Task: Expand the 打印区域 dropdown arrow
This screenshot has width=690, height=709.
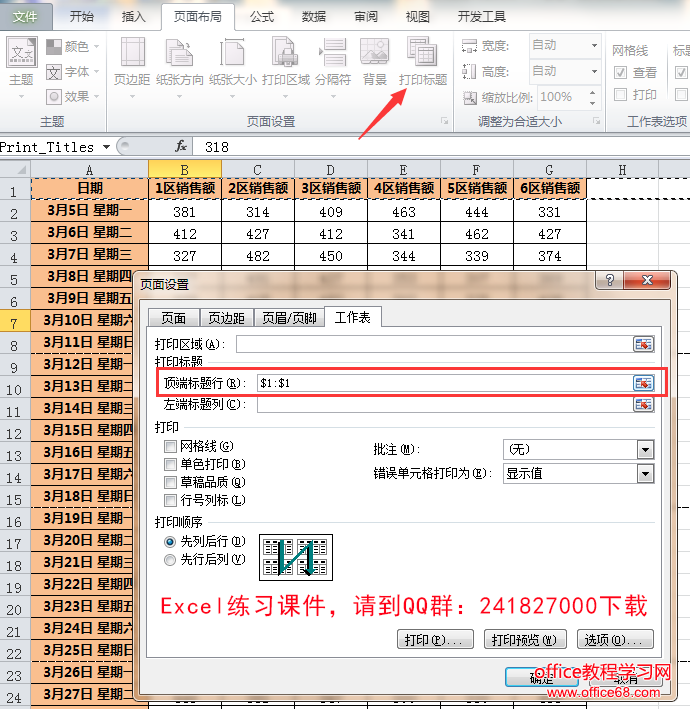Action: [x=286, y=96]
